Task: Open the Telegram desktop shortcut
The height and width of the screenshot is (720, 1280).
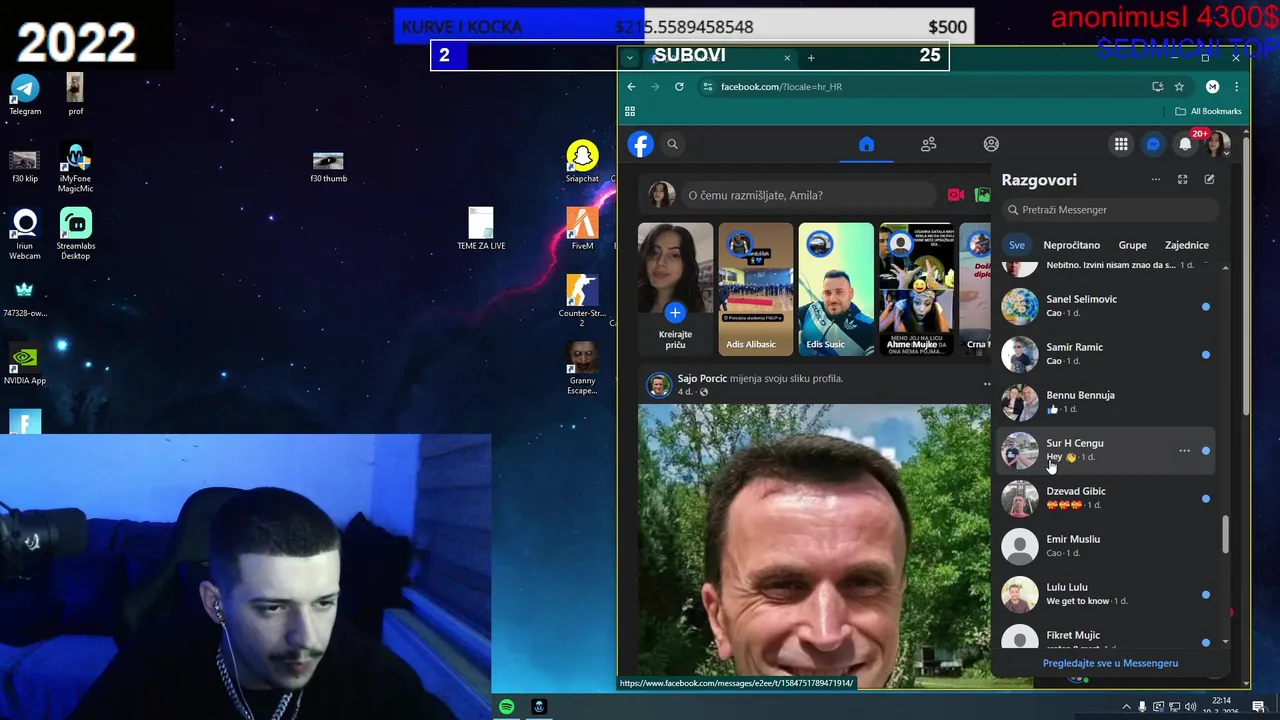Action: click(25, 93)
